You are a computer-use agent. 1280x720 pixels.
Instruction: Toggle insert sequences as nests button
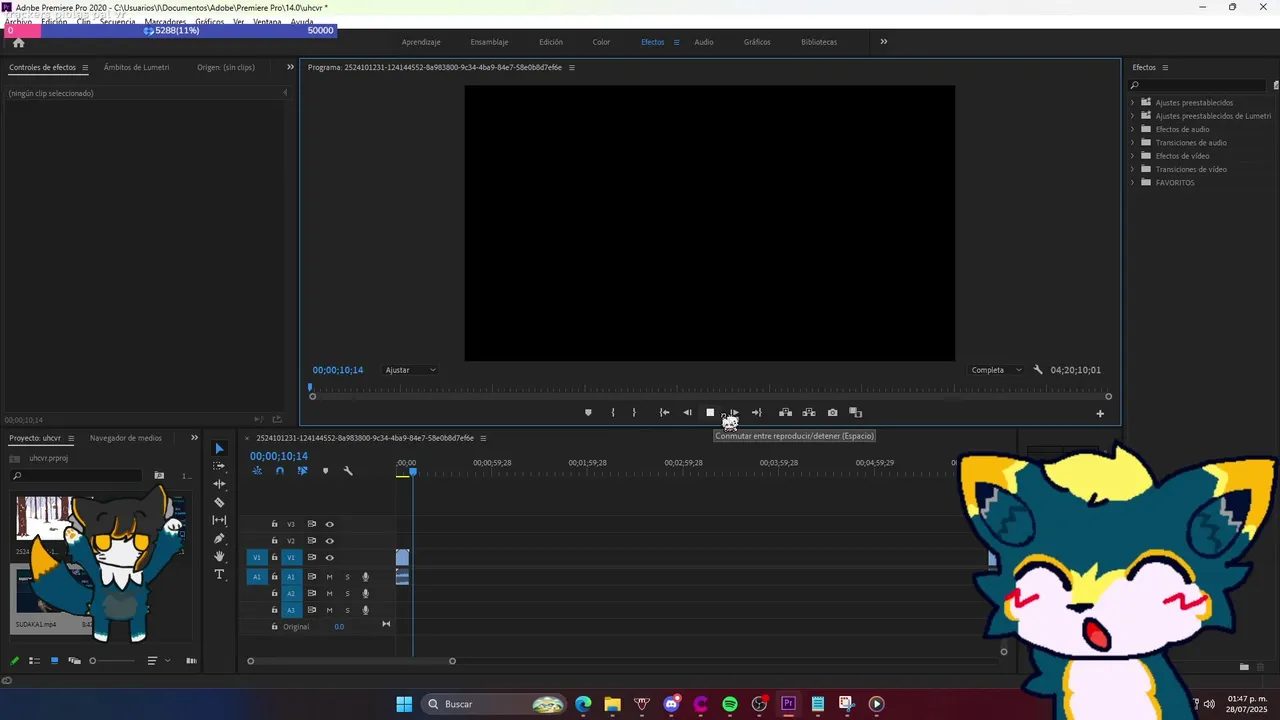pyautogui.click(x=257, y=471)
